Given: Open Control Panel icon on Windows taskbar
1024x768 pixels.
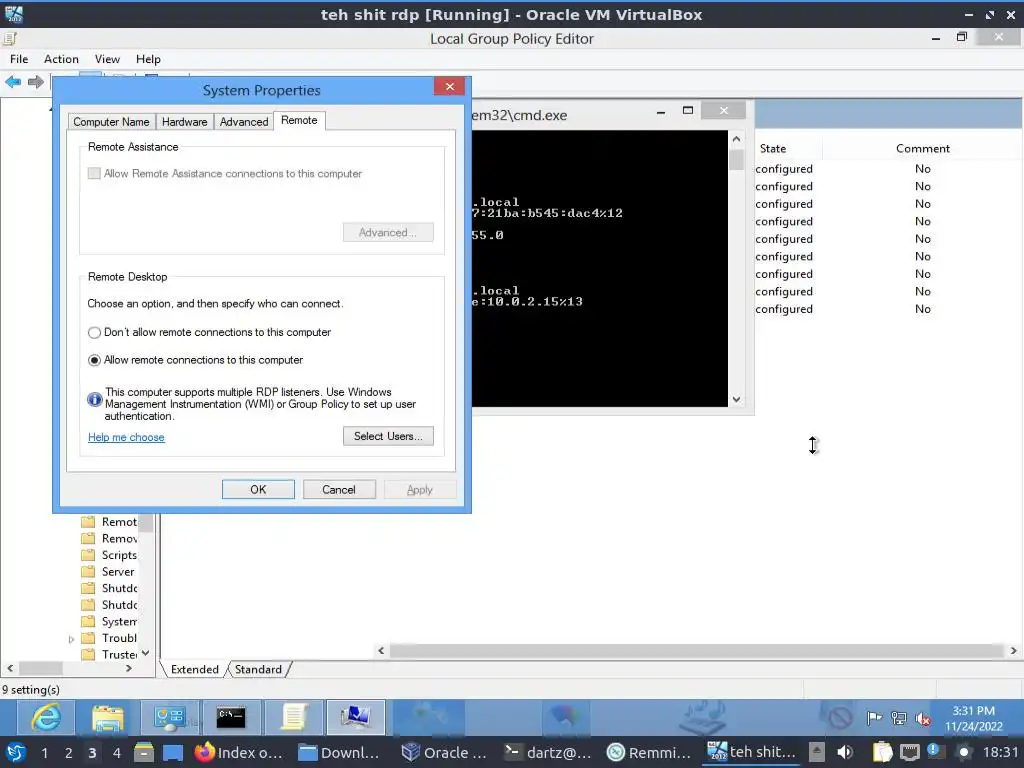Looking at the screenshot, I should (169, 717).
